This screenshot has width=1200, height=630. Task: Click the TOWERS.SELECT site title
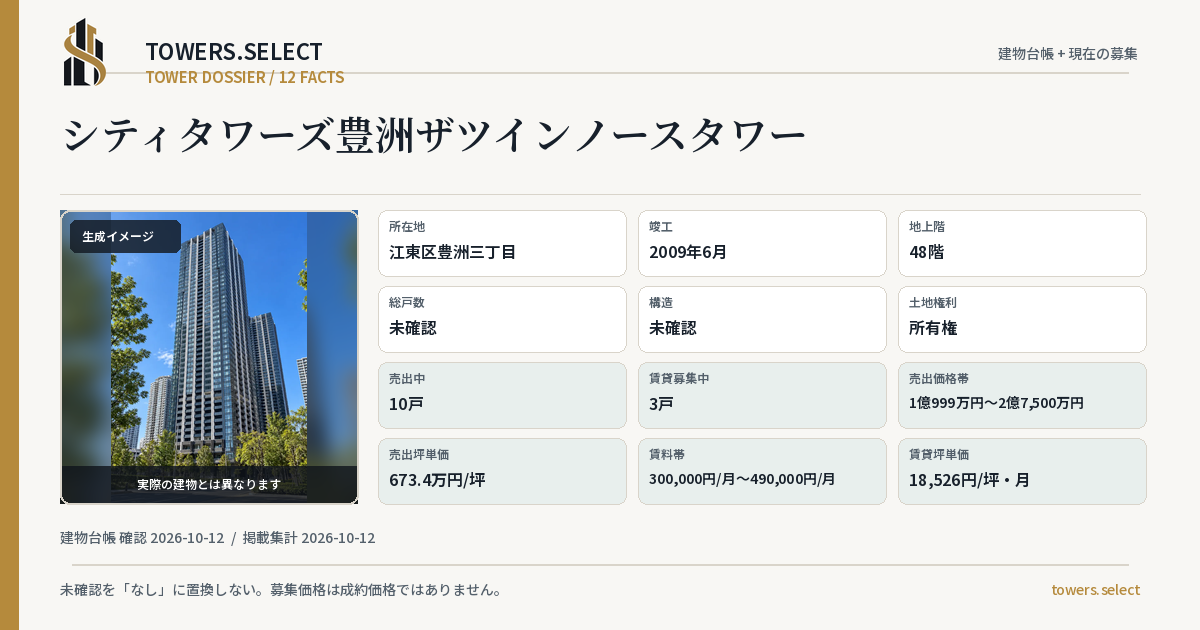[234, 52]
